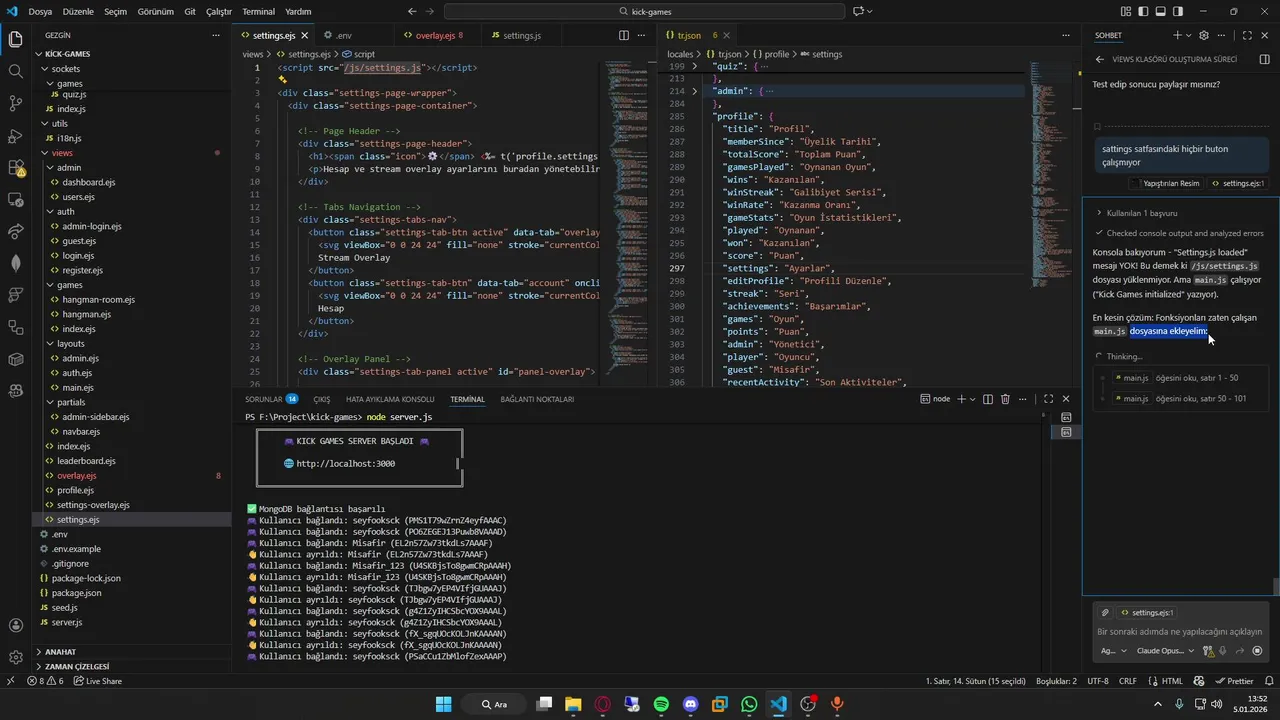Start a new chat with the plus icon

click(x=1176, y=35)
